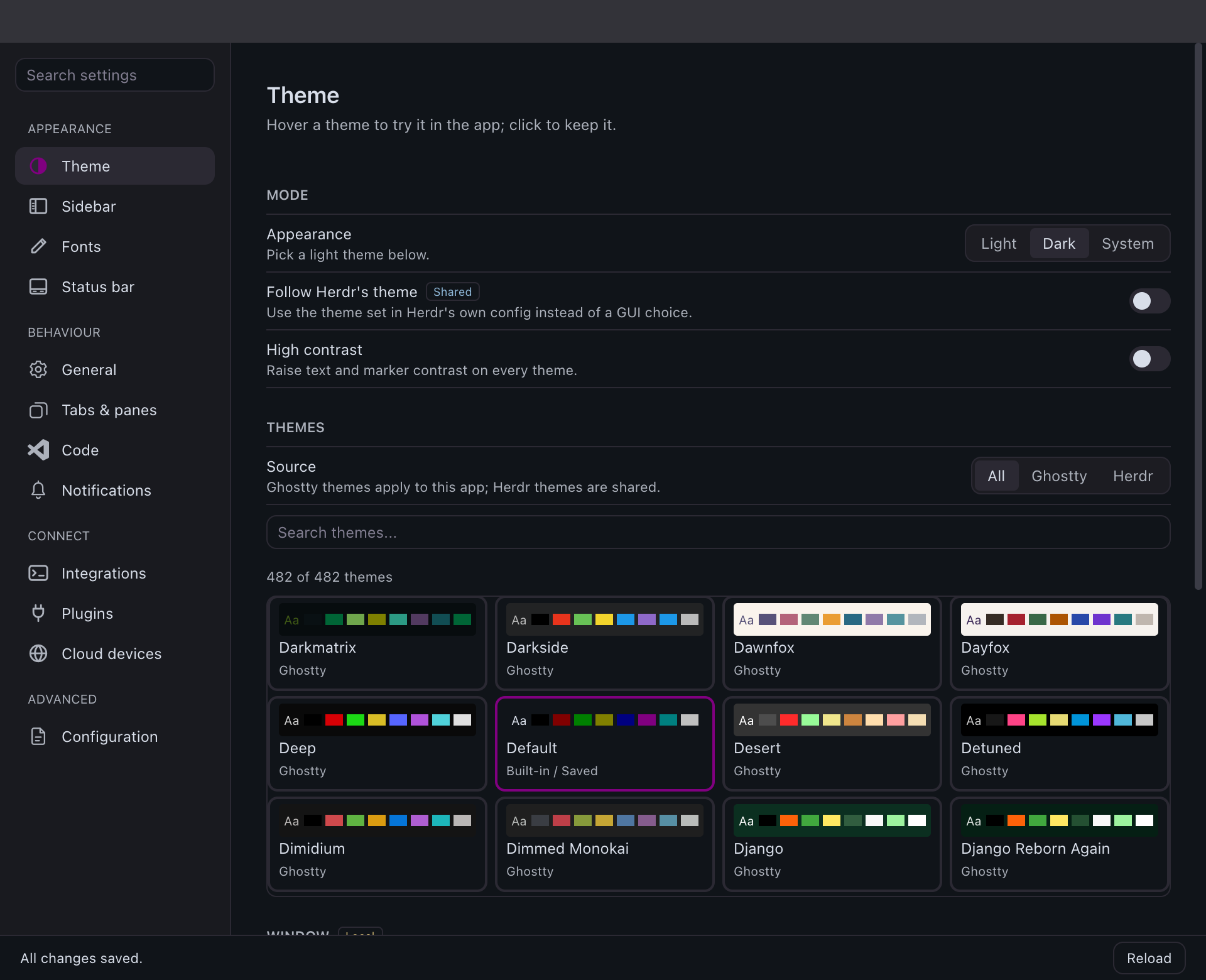Click the vertical scrollbar thumb
This screenshot has height=980, width=1206.
coord(1198,317)
